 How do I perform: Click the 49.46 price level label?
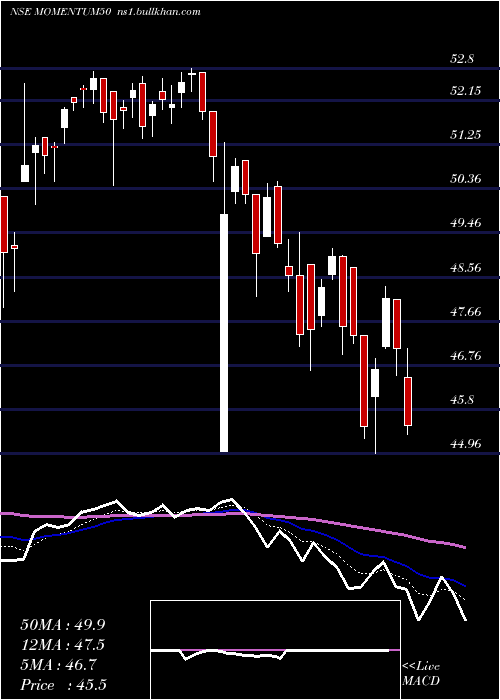click(466, 223)
